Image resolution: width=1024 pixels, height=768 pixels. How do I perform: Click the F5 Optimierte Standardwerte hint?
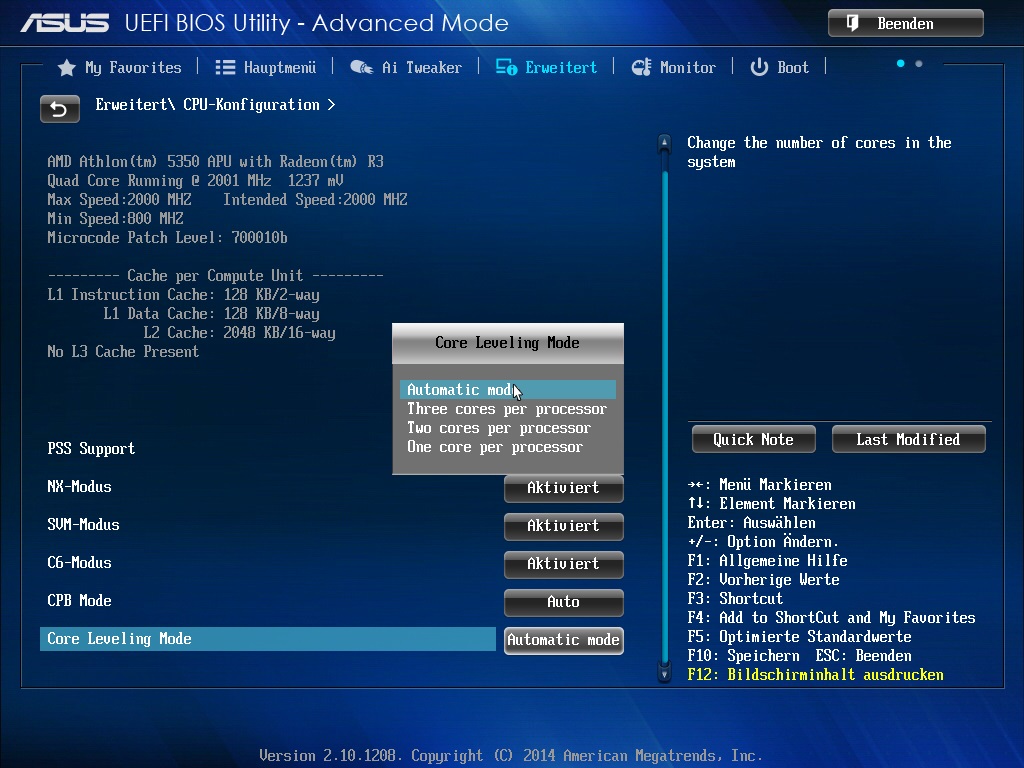tap(799, 637)
